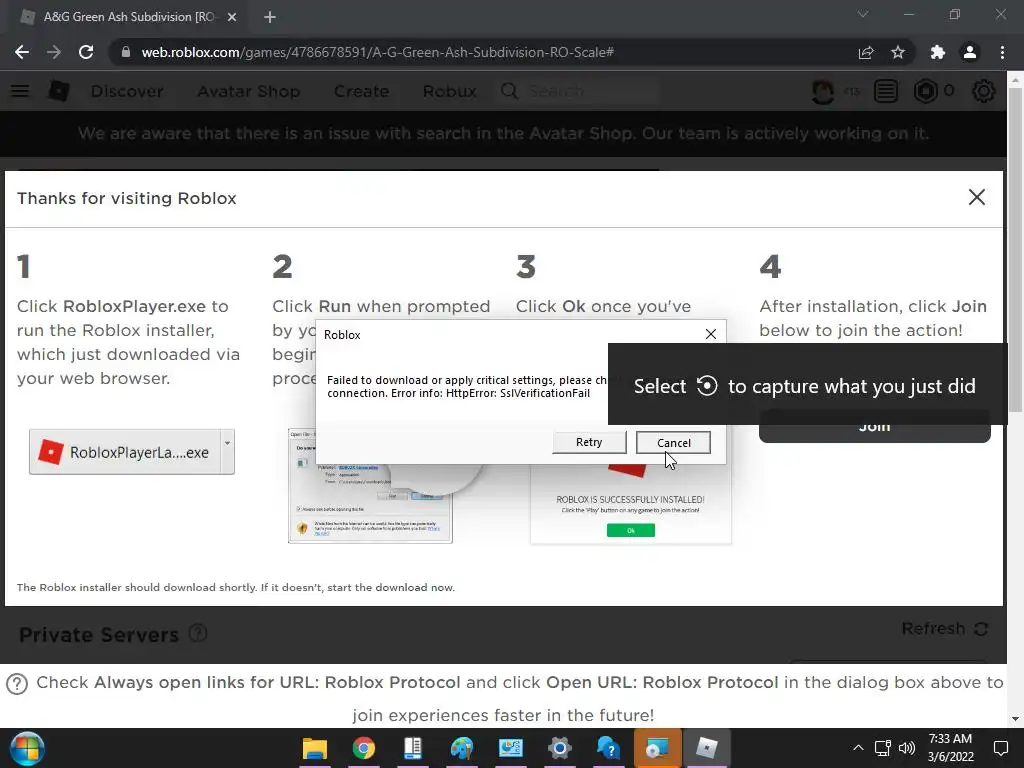Open a new browser tab
The width and height of the screenshot is (1024, 768).
[270, 17]
